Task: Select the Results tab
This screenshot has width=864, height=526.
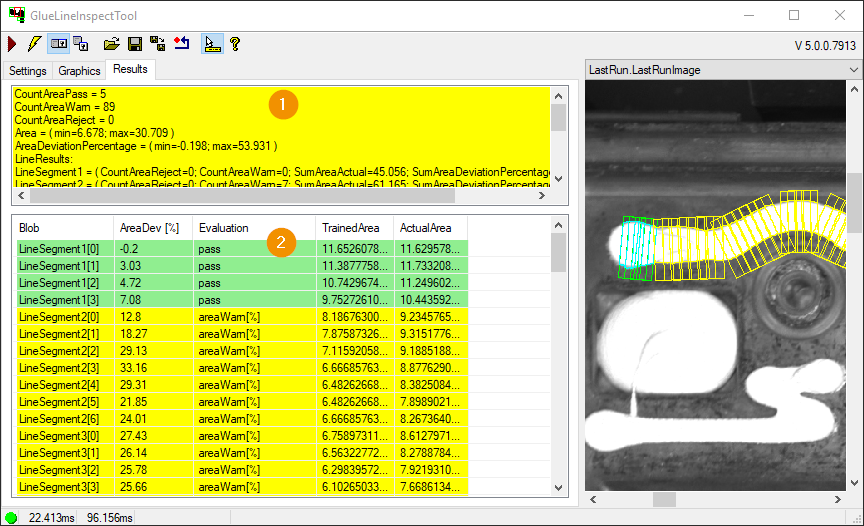Action: [131, 69]
